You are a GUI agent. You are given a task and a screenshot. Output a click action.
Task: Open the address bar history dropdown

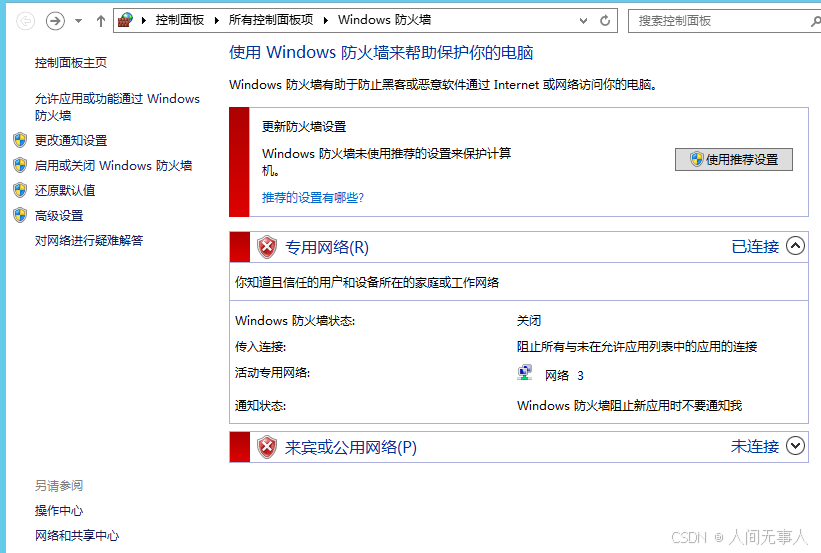583,21
